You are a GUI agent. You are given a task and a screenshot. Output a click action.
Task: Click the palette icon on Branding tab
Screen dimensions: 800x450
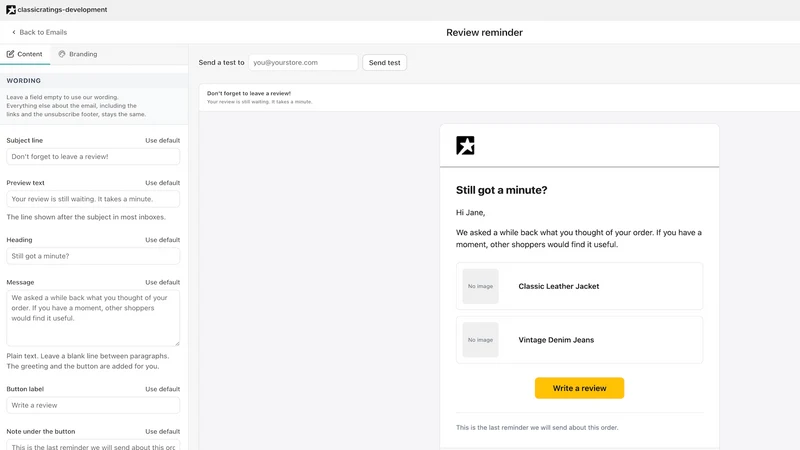(x=62, y=54)
